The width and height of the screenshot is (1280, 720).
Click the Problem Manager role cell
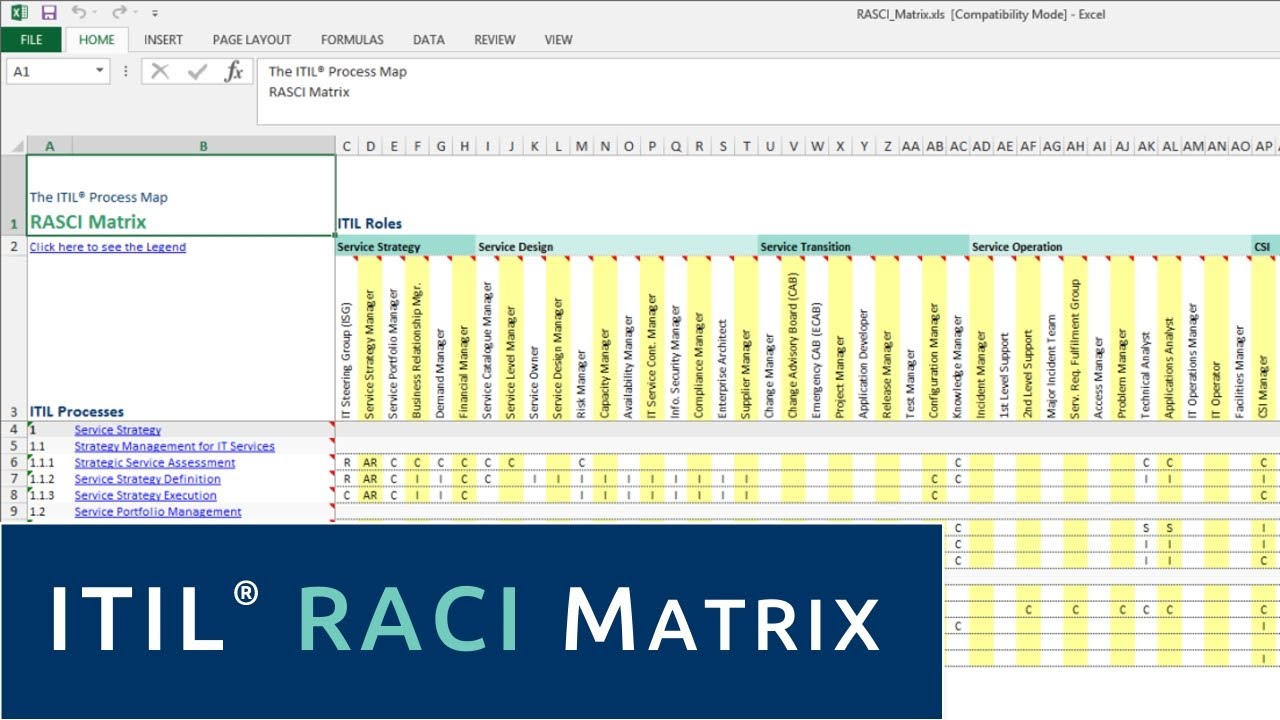tap(1122, 338)
